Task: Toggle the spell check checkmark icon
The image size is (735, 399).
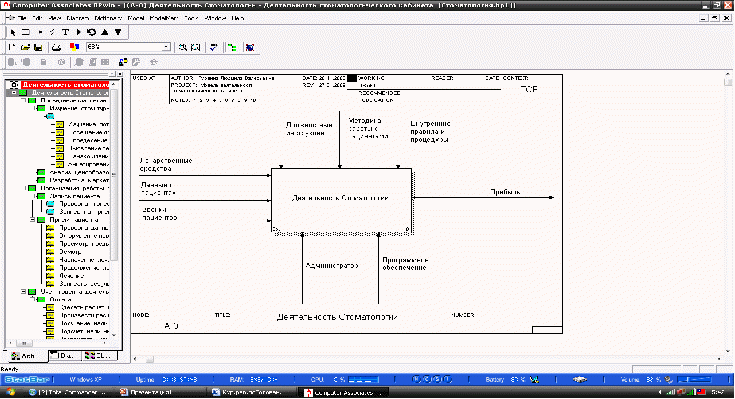Action: click(x=213, y=47)
